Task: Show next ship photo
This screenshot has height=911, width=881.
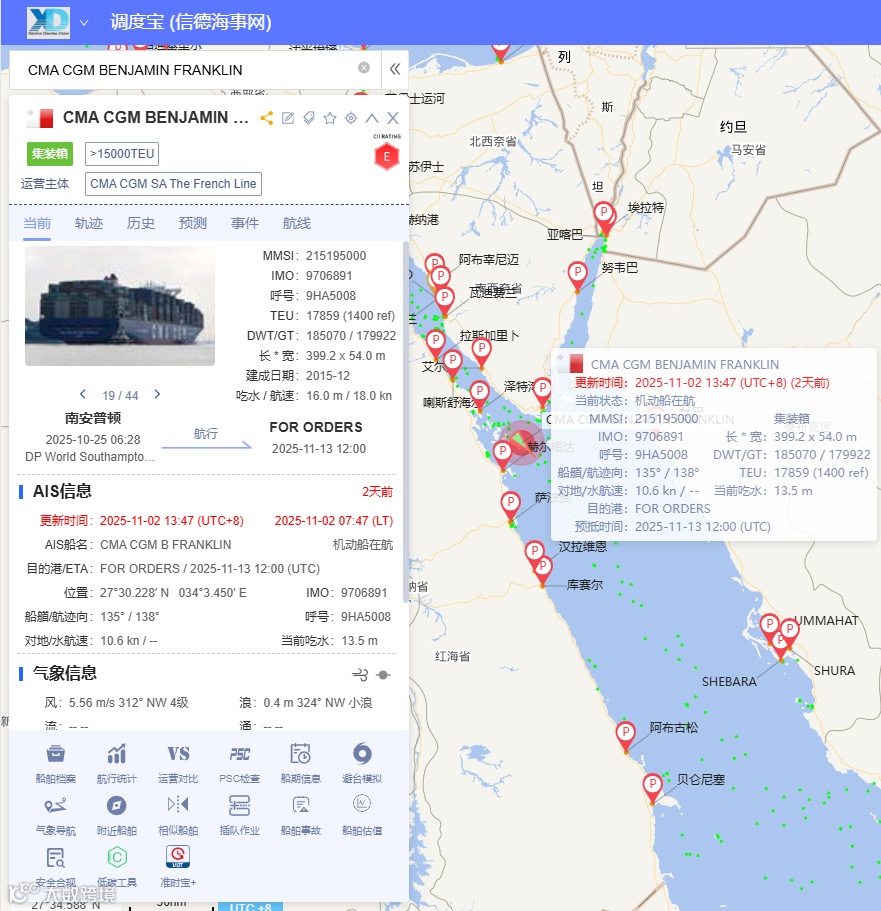Action: point(157,394)
